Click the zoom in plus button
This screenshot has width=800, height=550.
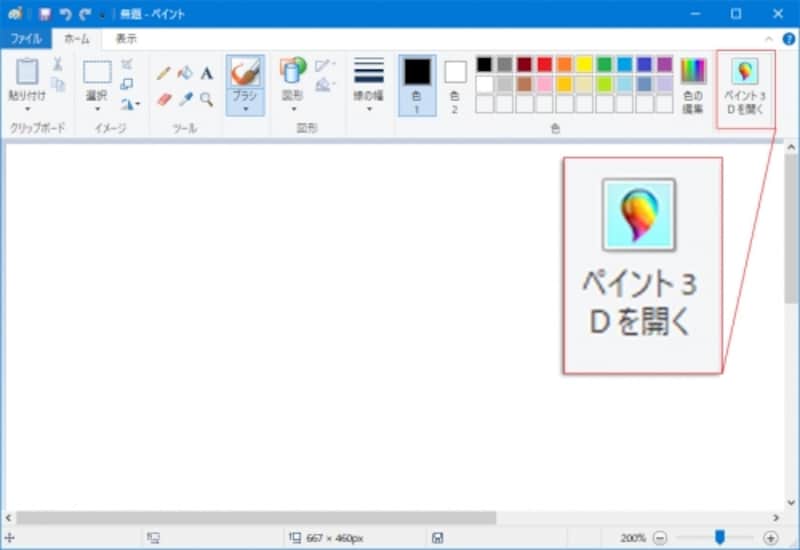point(770,538)
